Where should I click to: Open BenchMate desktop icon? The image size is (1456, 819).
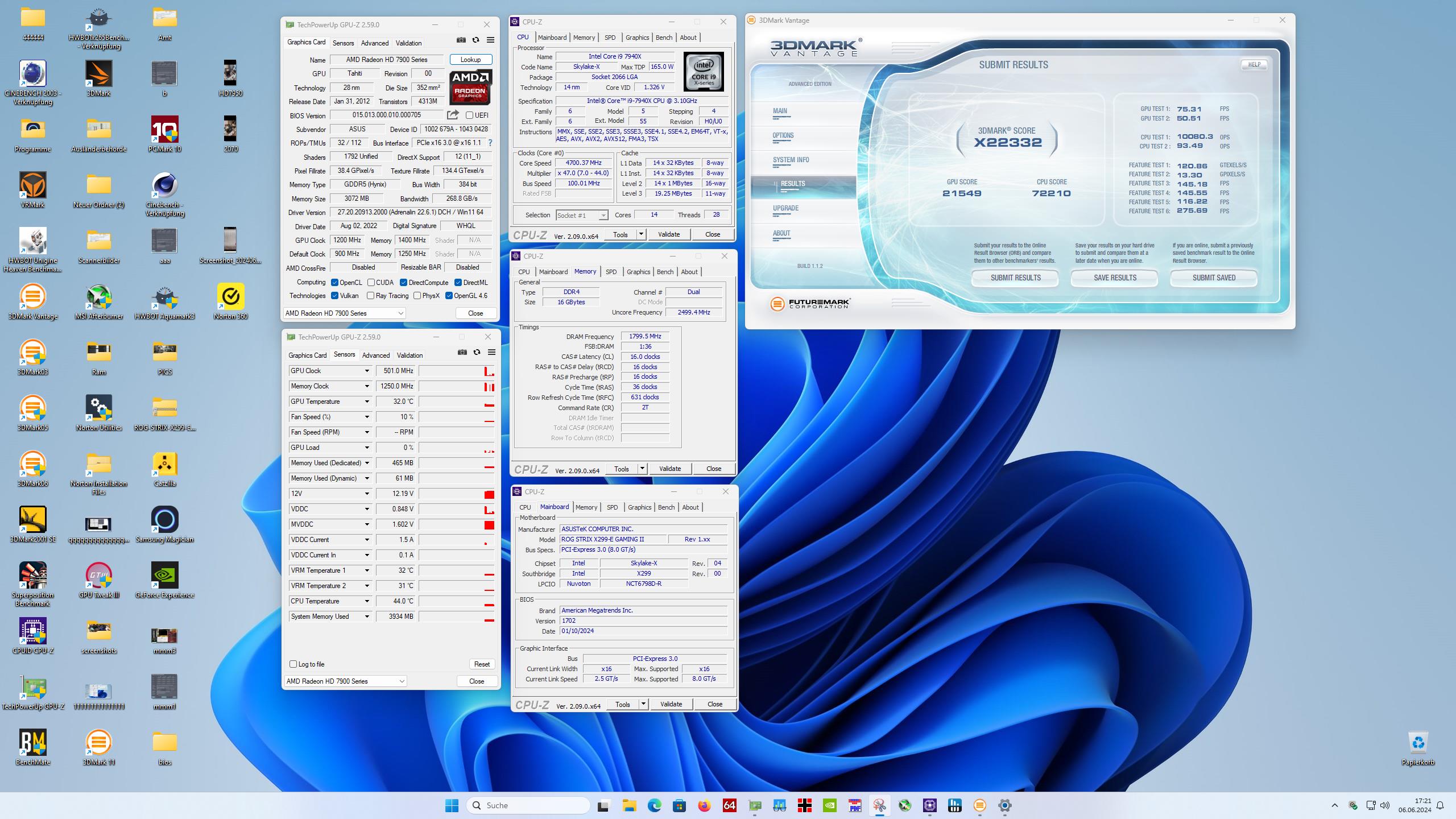(33, 748)
